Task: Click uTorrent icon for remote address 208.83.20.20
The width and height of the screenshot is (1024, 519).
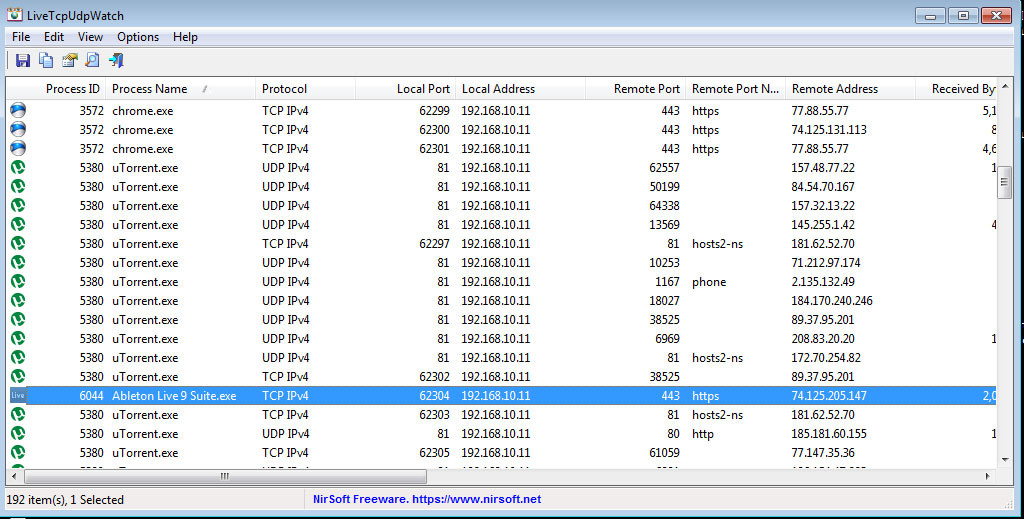Action: (18, 338)
